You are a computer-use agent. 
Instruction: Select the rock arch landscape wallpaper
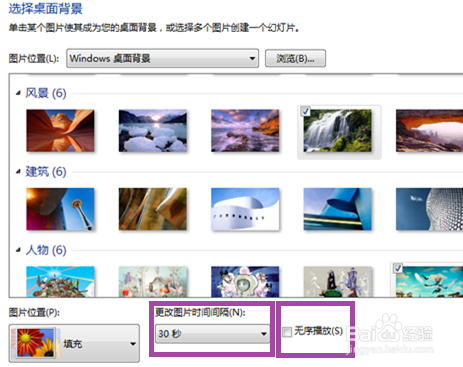point(429,131)
